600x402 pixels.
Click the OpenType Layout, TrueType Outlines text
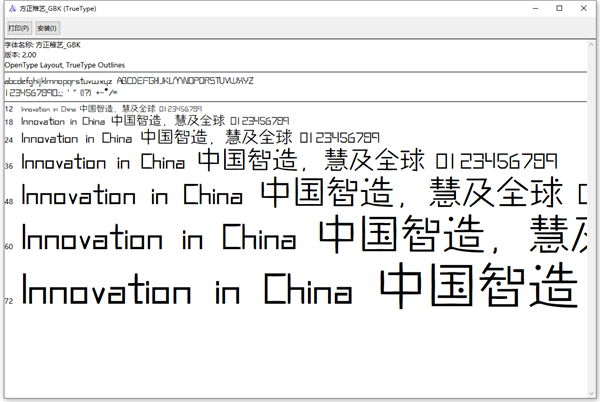click(x=65, y=65)
